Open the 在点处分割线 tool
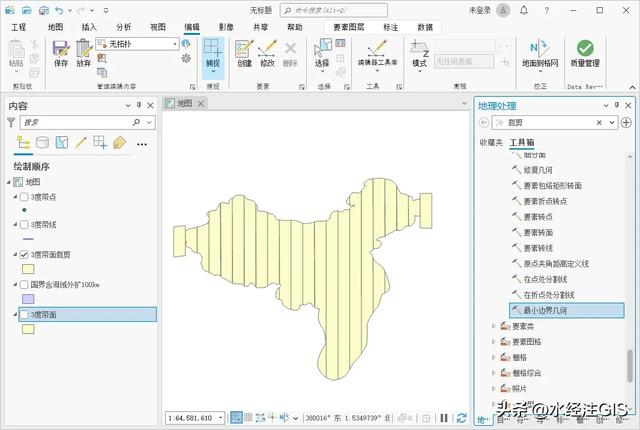The height and width of the screenshot is (430, 640). 545,279
